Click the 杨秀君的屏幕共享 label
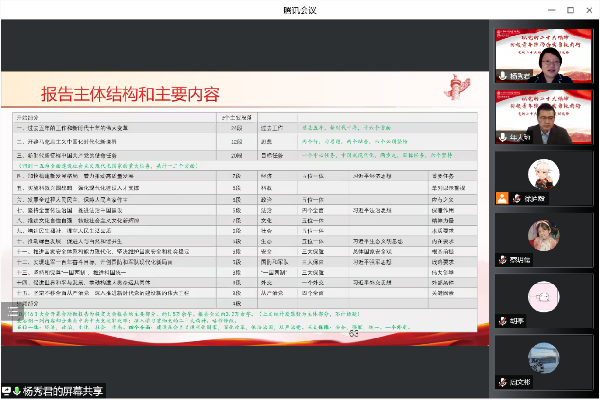This screenshot has height=400, width=600. pyautogui.click(x=63, y=390)
